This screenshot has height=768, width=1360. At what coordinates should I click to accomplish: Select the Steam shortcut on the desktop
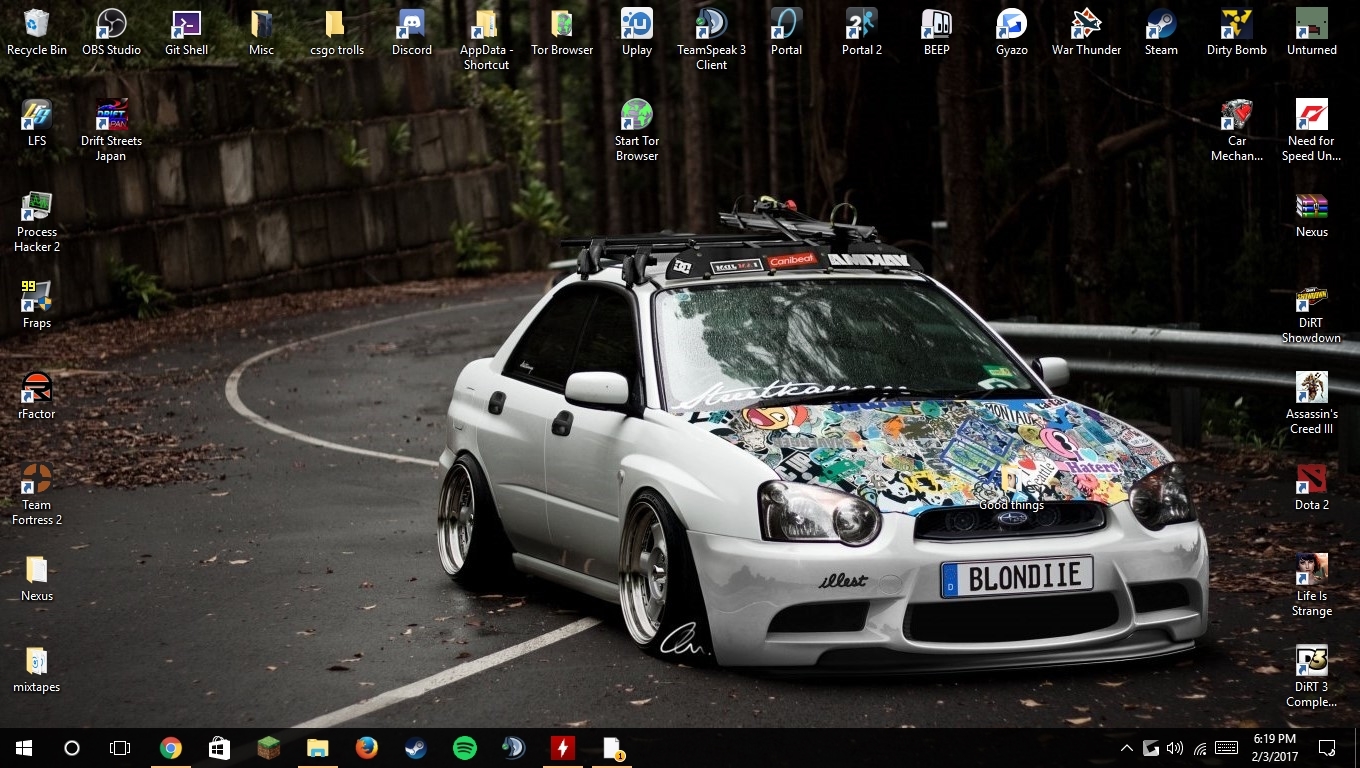(1162, 31)
